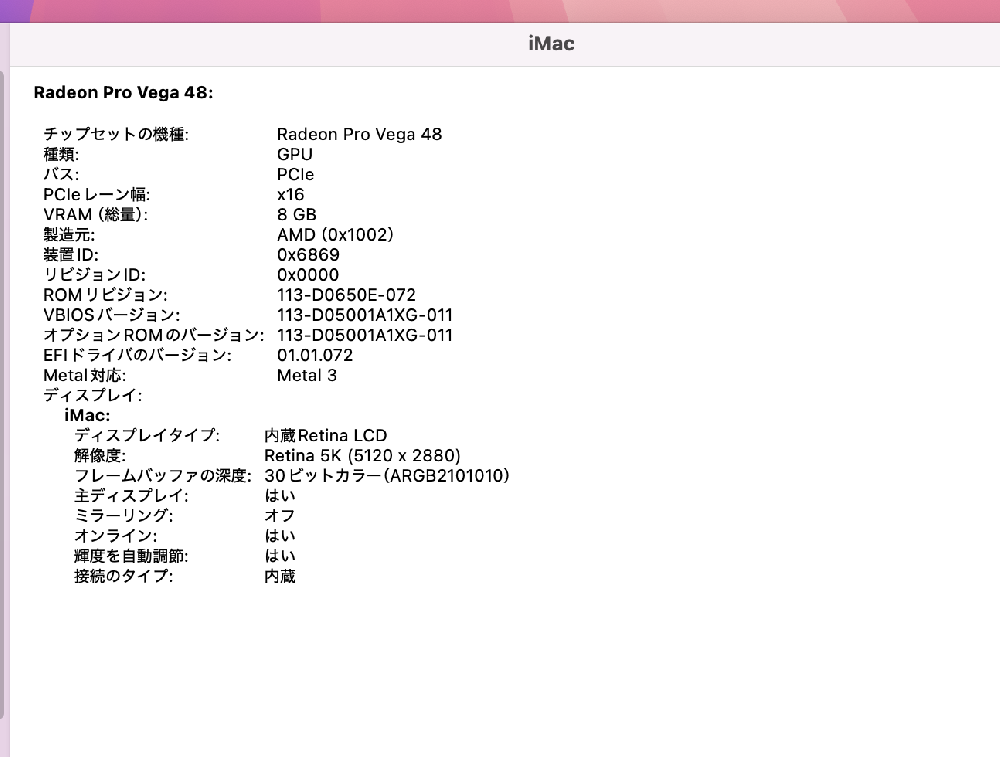Screen dimensions: 1000x757
Task: Select the vendor value AMD (0x1002)
Action: [335, 235]
